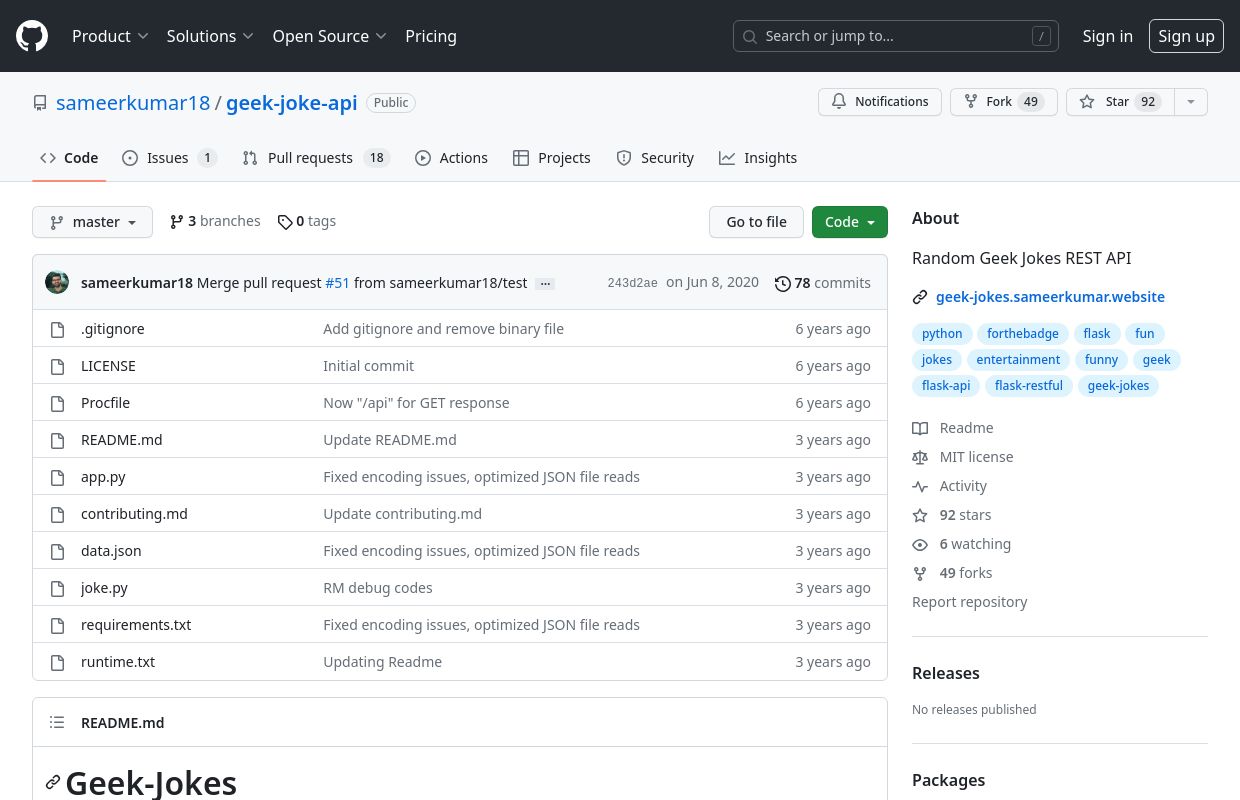Click the repository book icon beside sameerkumar18

pyautogui.click(x=40, y=103)
